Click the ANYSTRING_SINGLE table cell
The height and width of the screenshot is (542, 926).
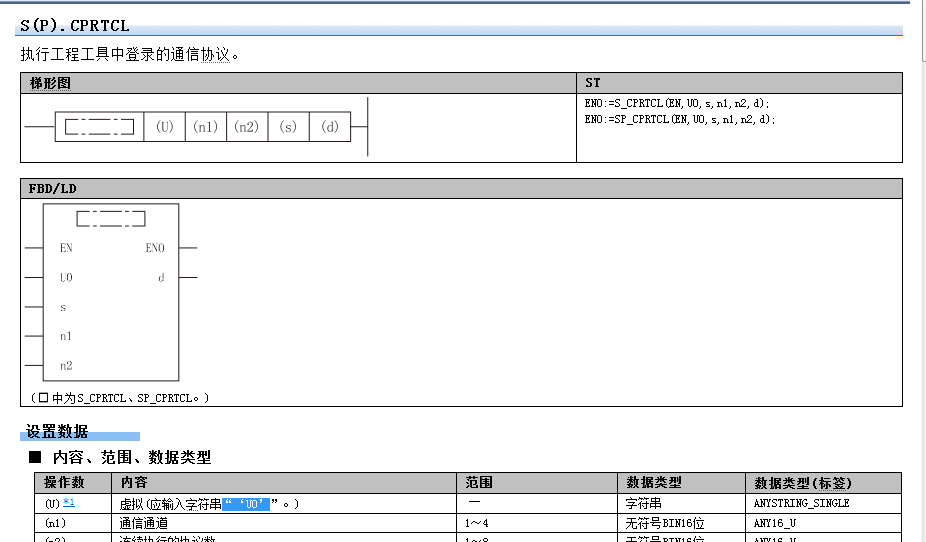click(801, 504)
